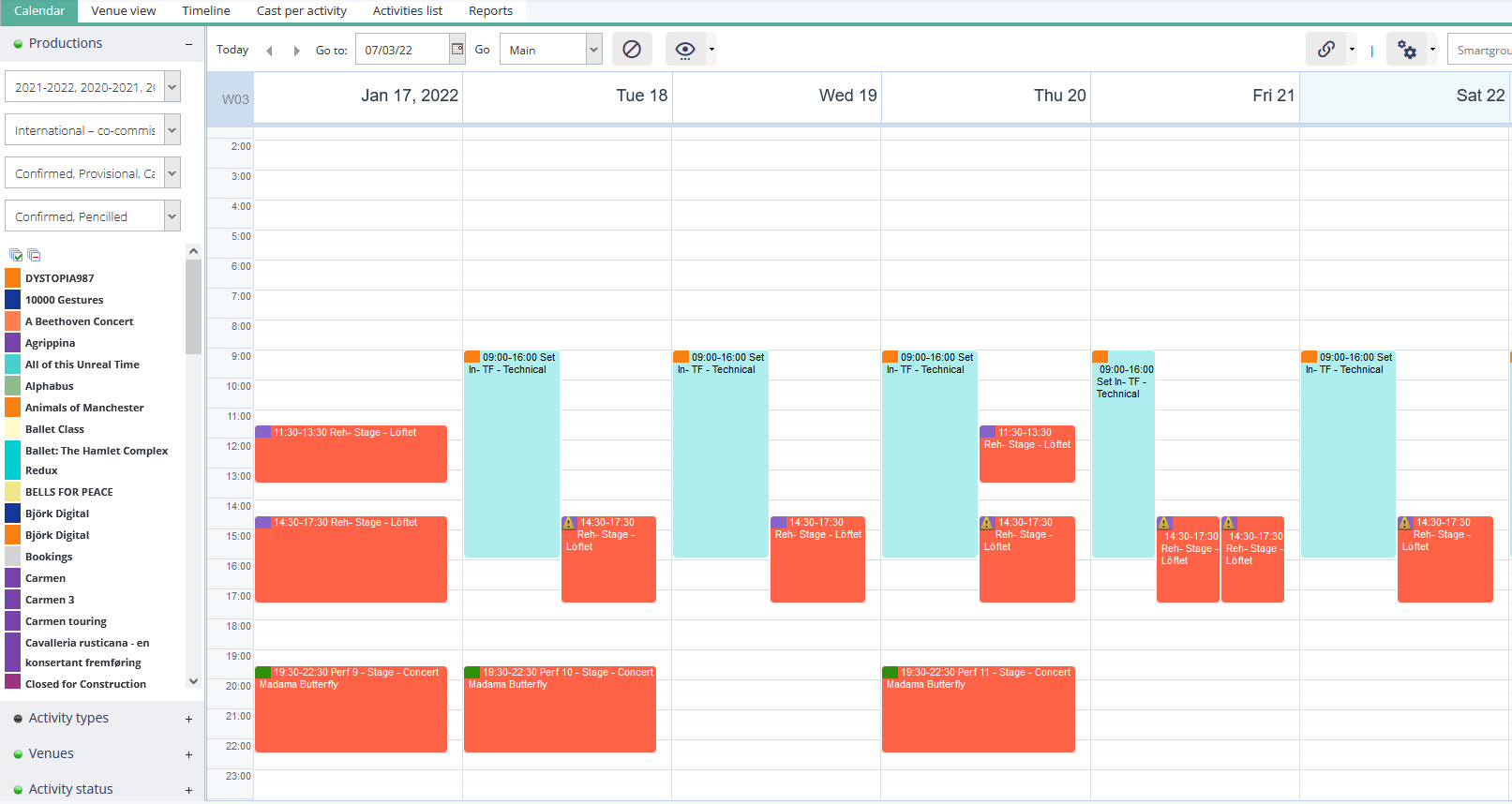Click the uncheck all productions icon

tap(35, 255)
